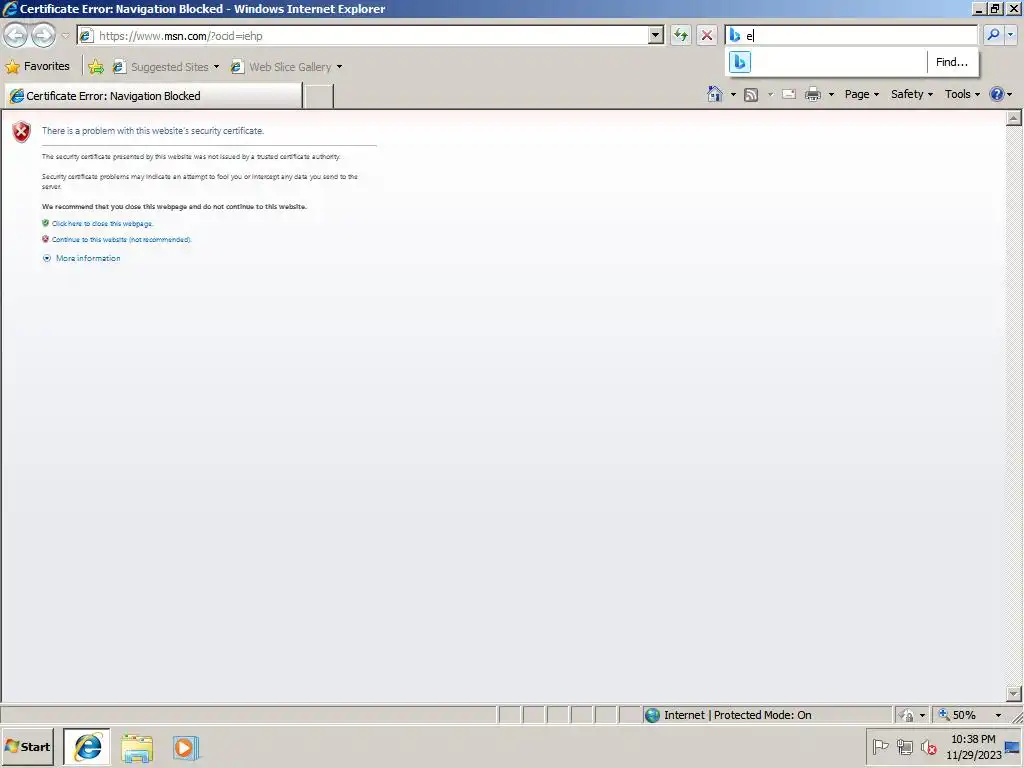
Task: Click the network tray icon
Action: pyautogui.click(x=904, y=746)
